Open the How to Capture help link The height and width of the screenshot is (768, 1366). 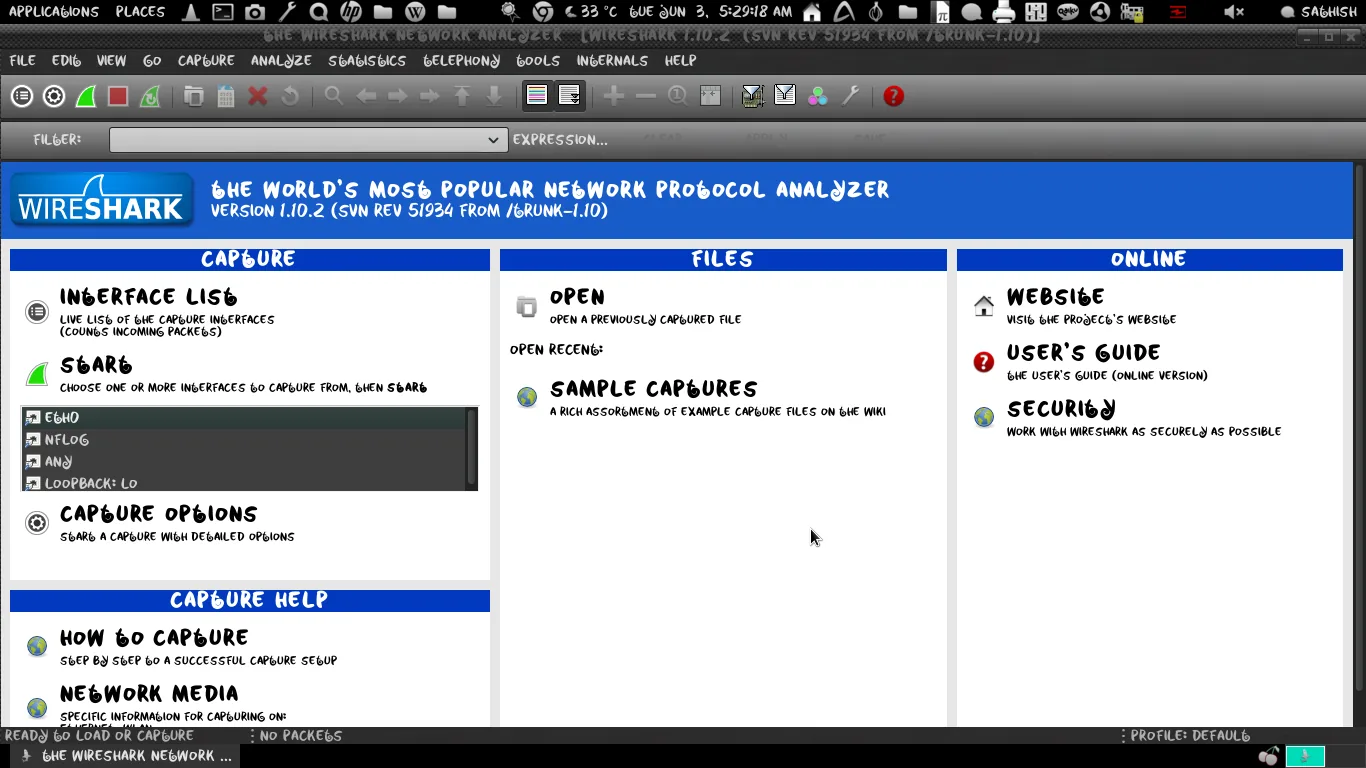tap(154, 638)
